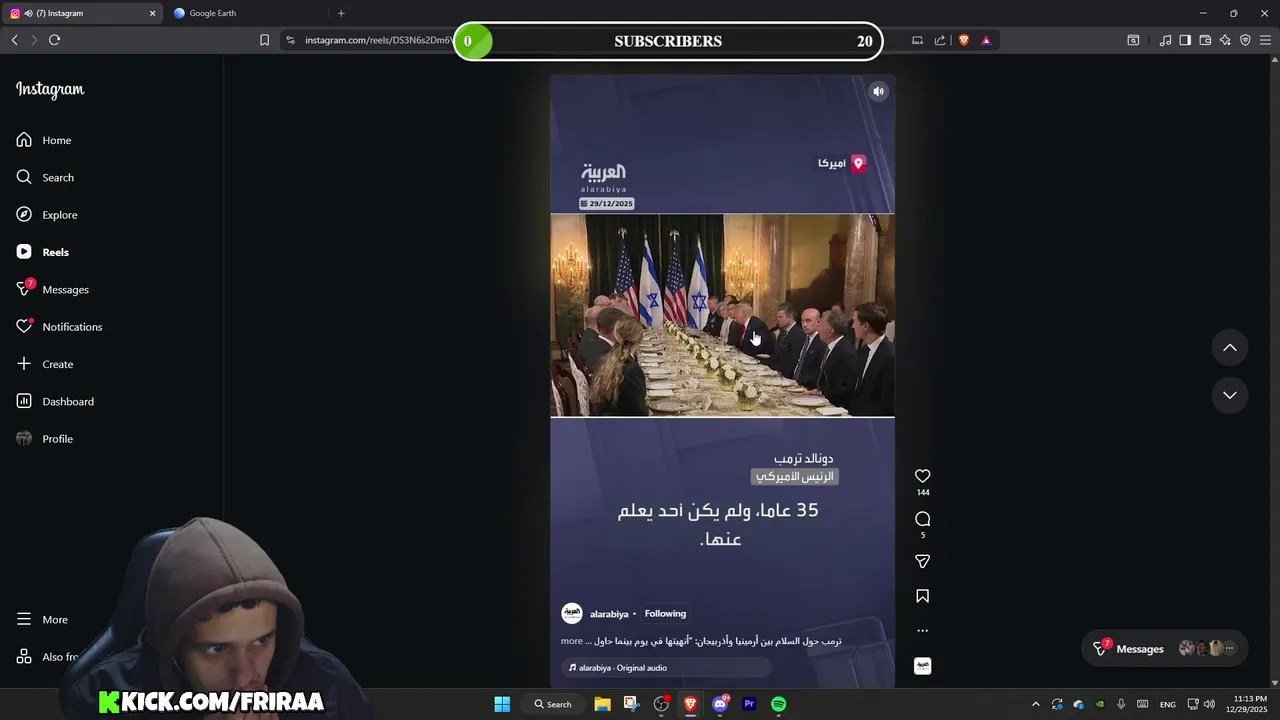
Task: Click the microphone tray icon
Action: click(x=1121, y=704)
